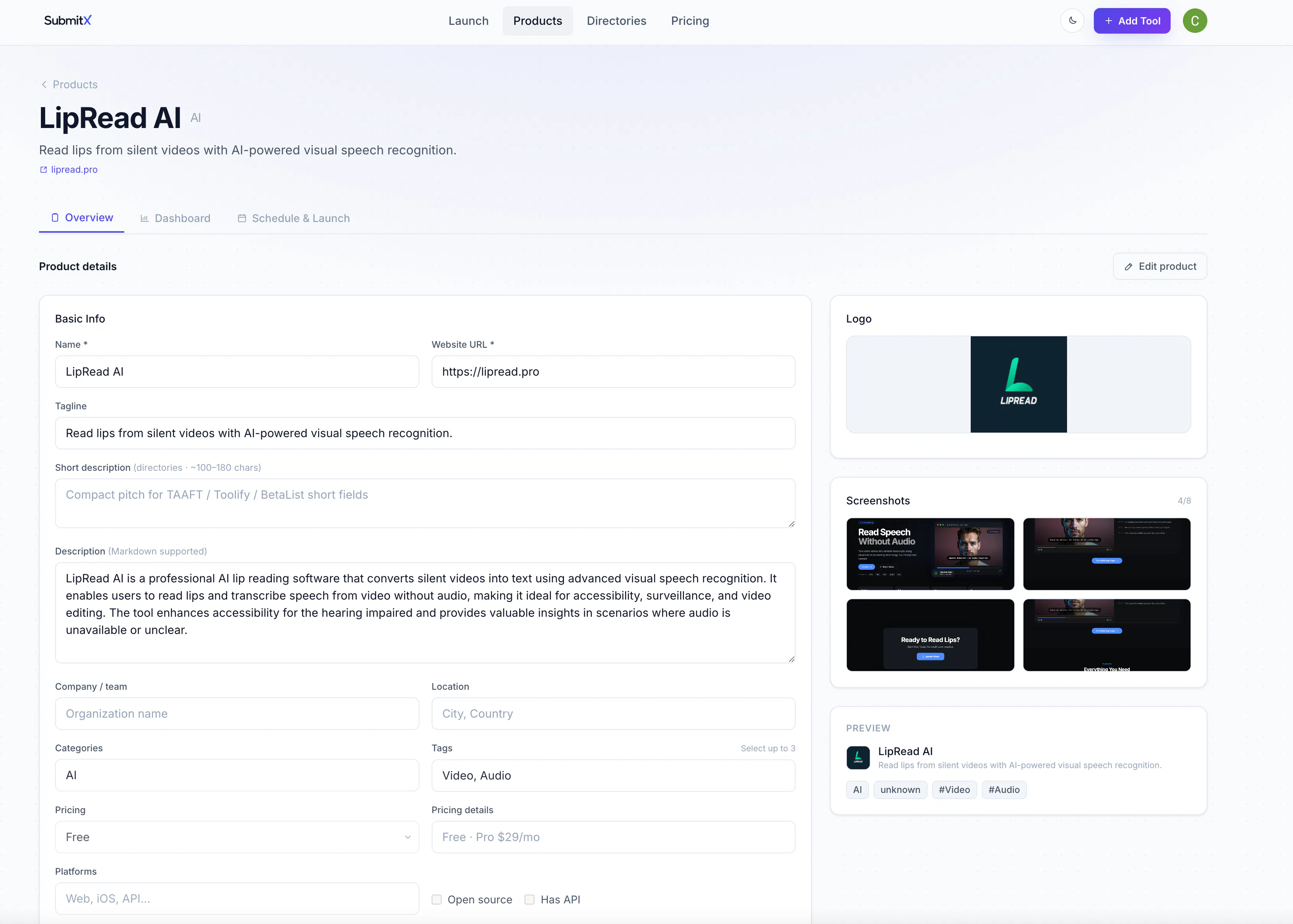This screenshot has height=924, width=1293.
Task: Go back using Products breadcrumb chevron
Action: click(44, 84)
